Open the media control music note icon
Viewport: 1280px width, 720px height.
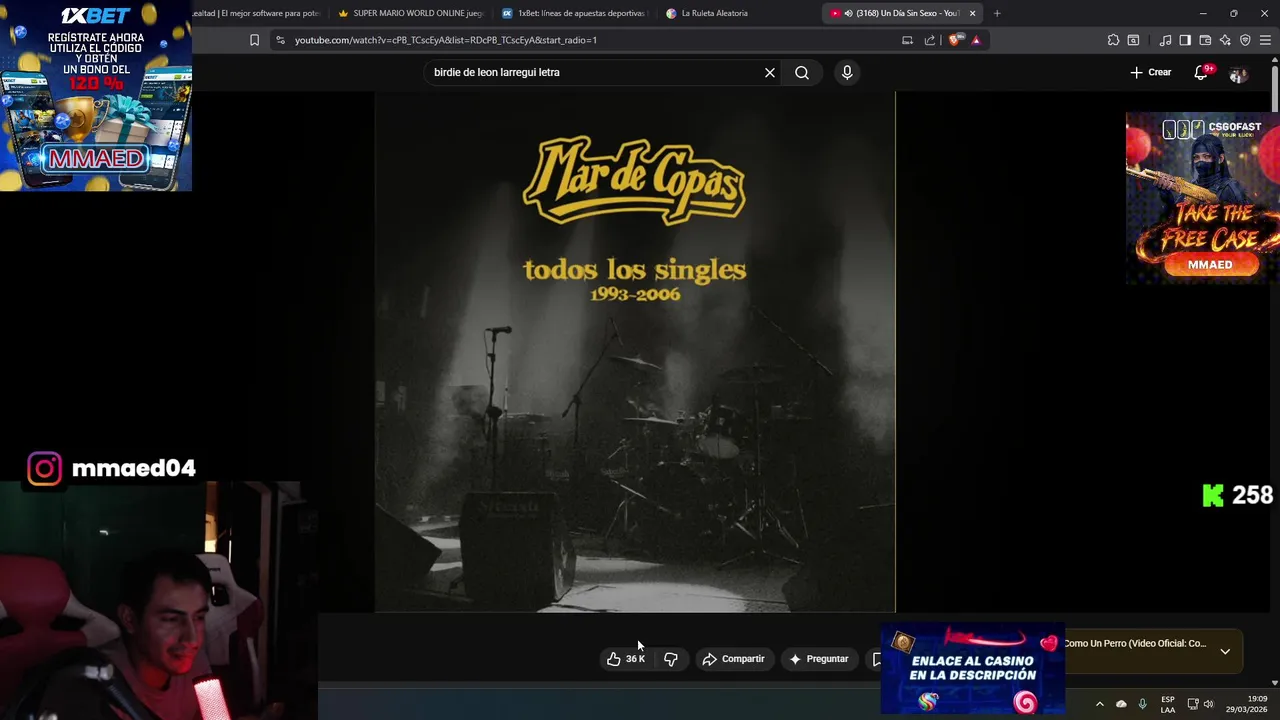(1165, 40)
